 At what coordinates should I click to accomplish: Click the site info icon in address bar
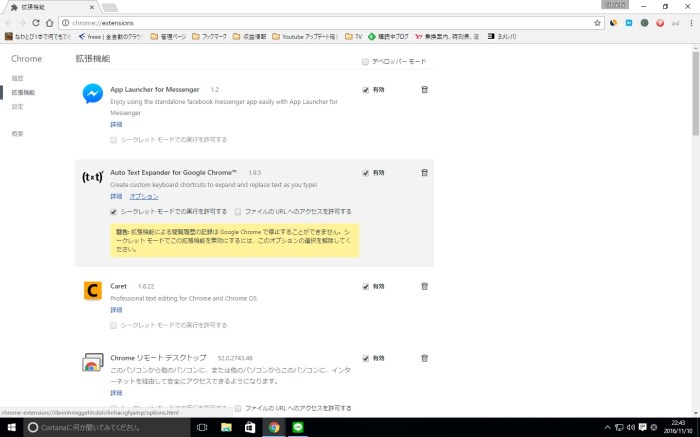point(65,23)
